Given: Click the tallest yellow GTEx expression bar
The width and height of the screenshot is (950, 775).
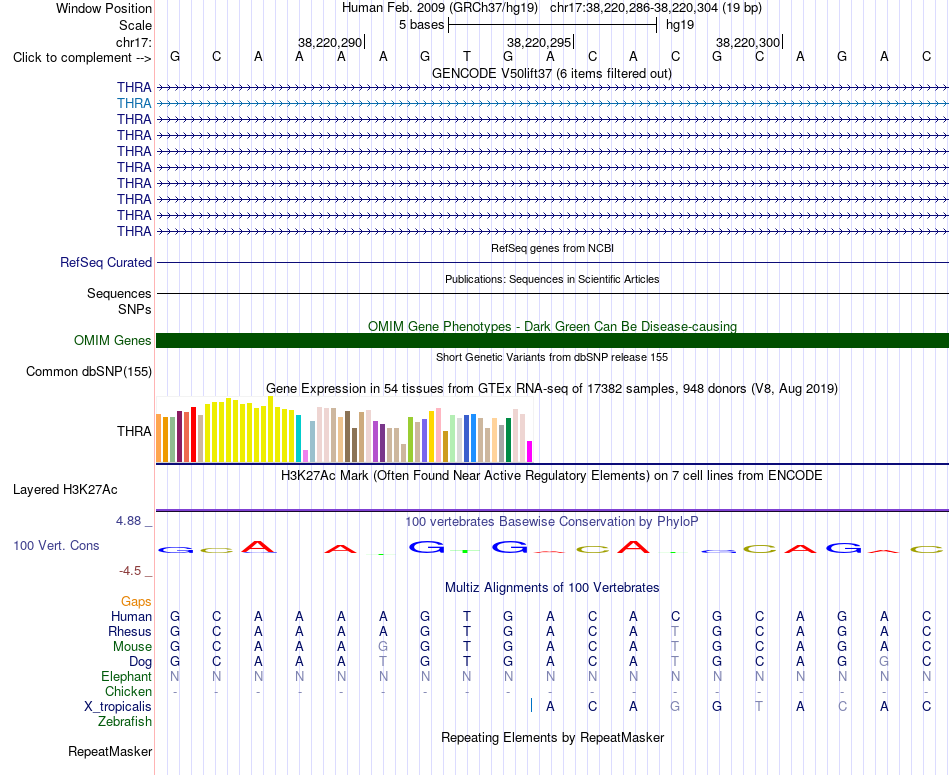Looking at the screenshot, I should click(271, 429).
